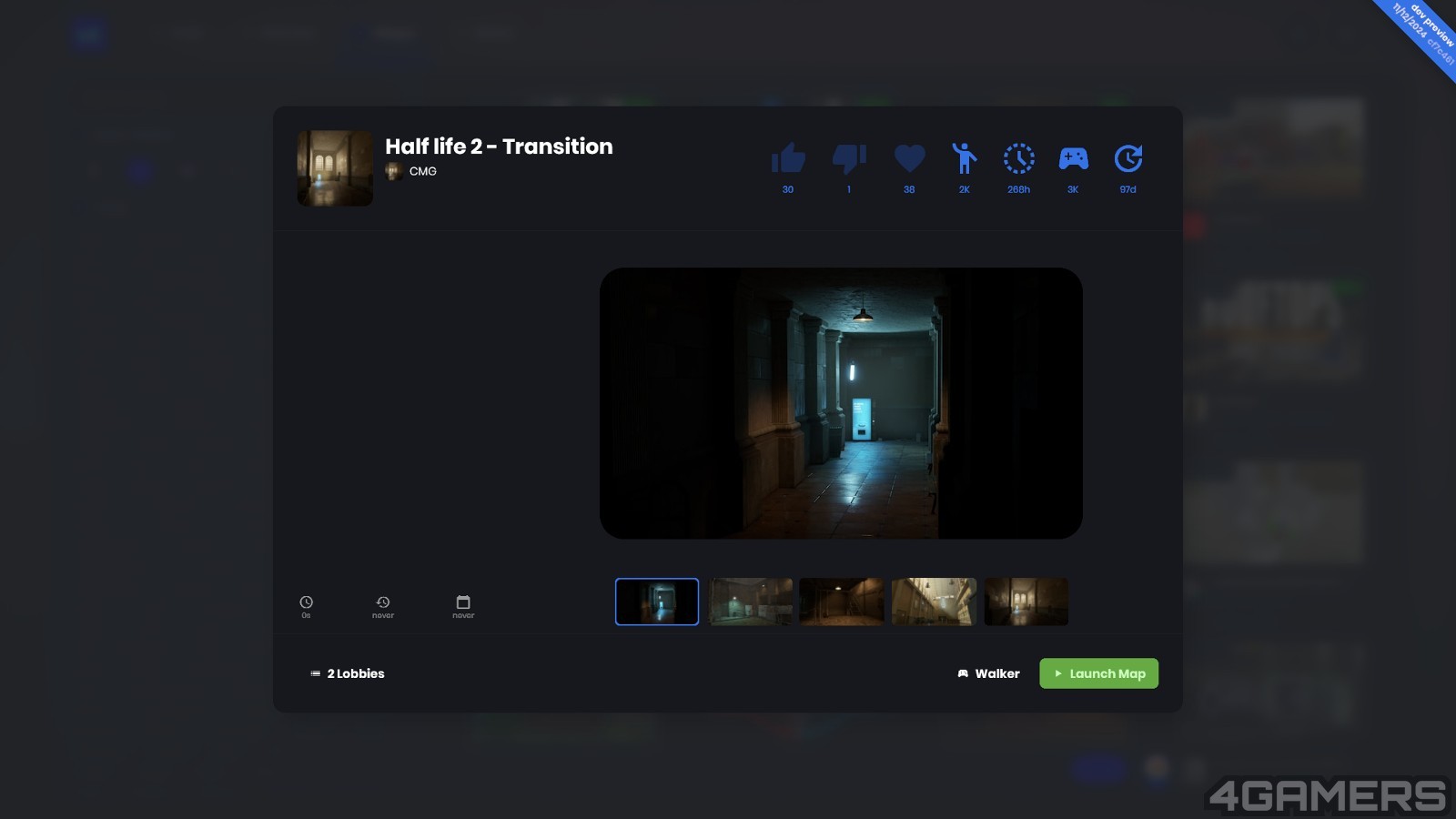Image resolution: width=1456 pixels, height=819 pixels.
Task: Click the Half life 2 - Transition title
Action: pyautogui.click(x=499, y=147)
